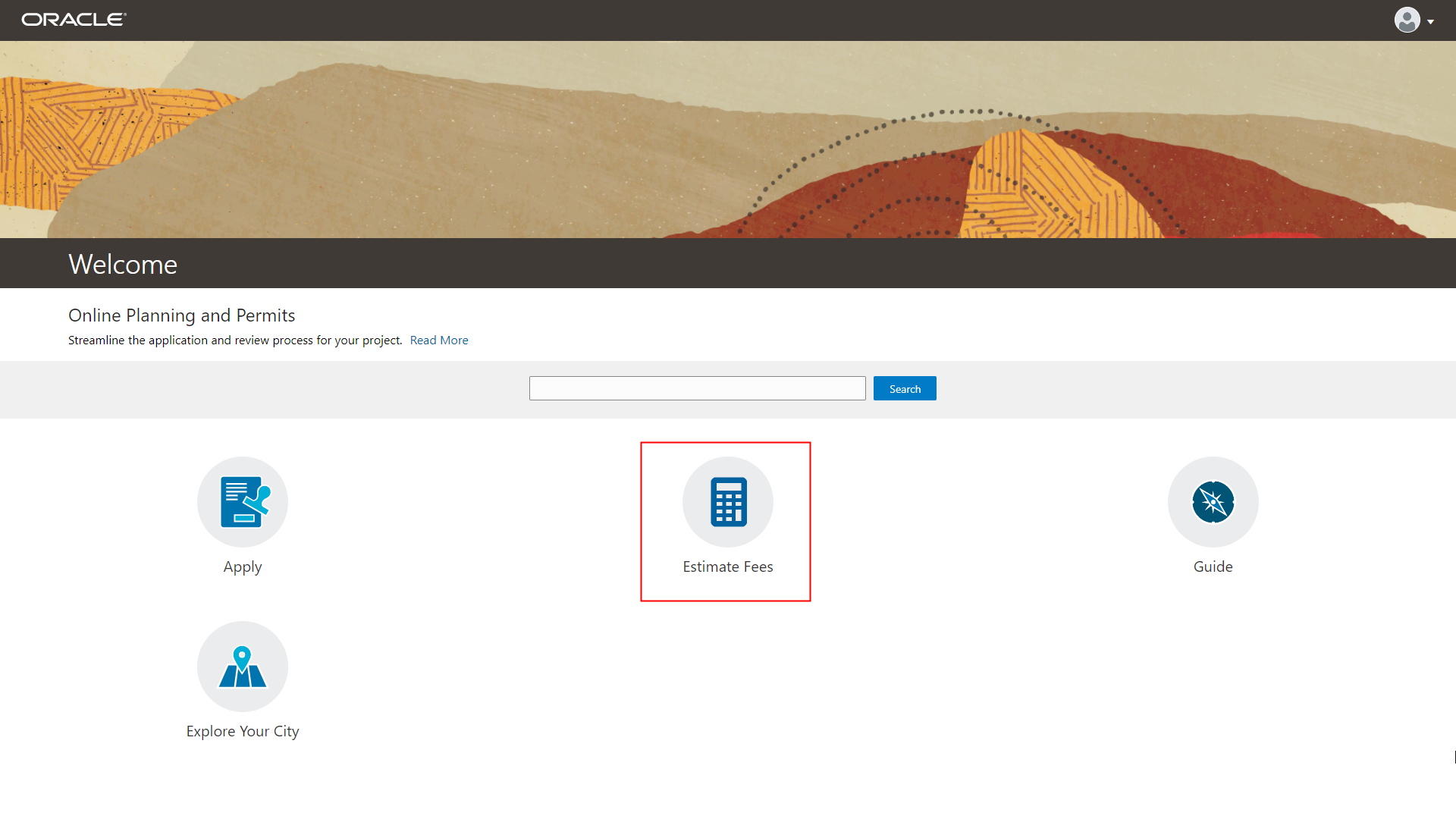This screenshot has height=819, width=1456.
Task: Follow the Read More link
Action: point(439,340)
